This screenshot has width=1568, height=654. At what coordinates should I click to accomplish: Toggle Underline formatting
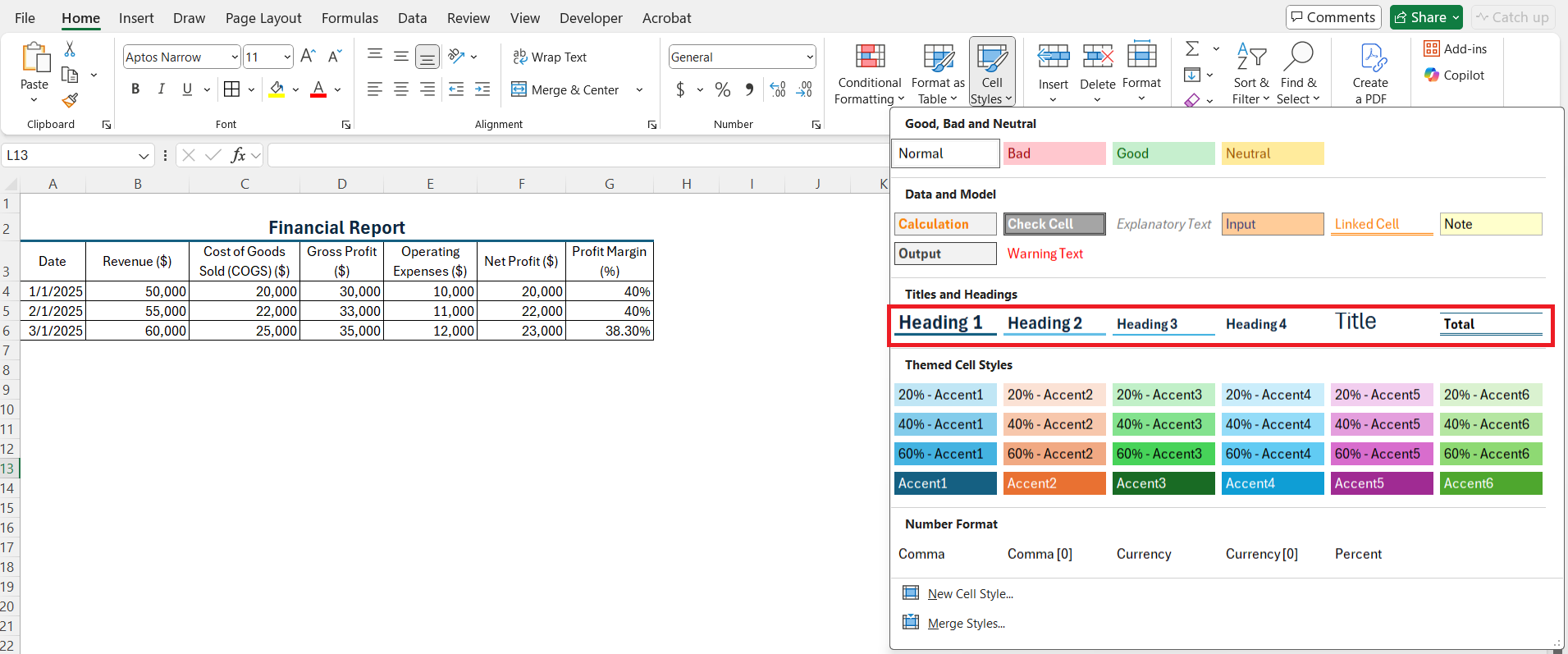tap(187, 89)
